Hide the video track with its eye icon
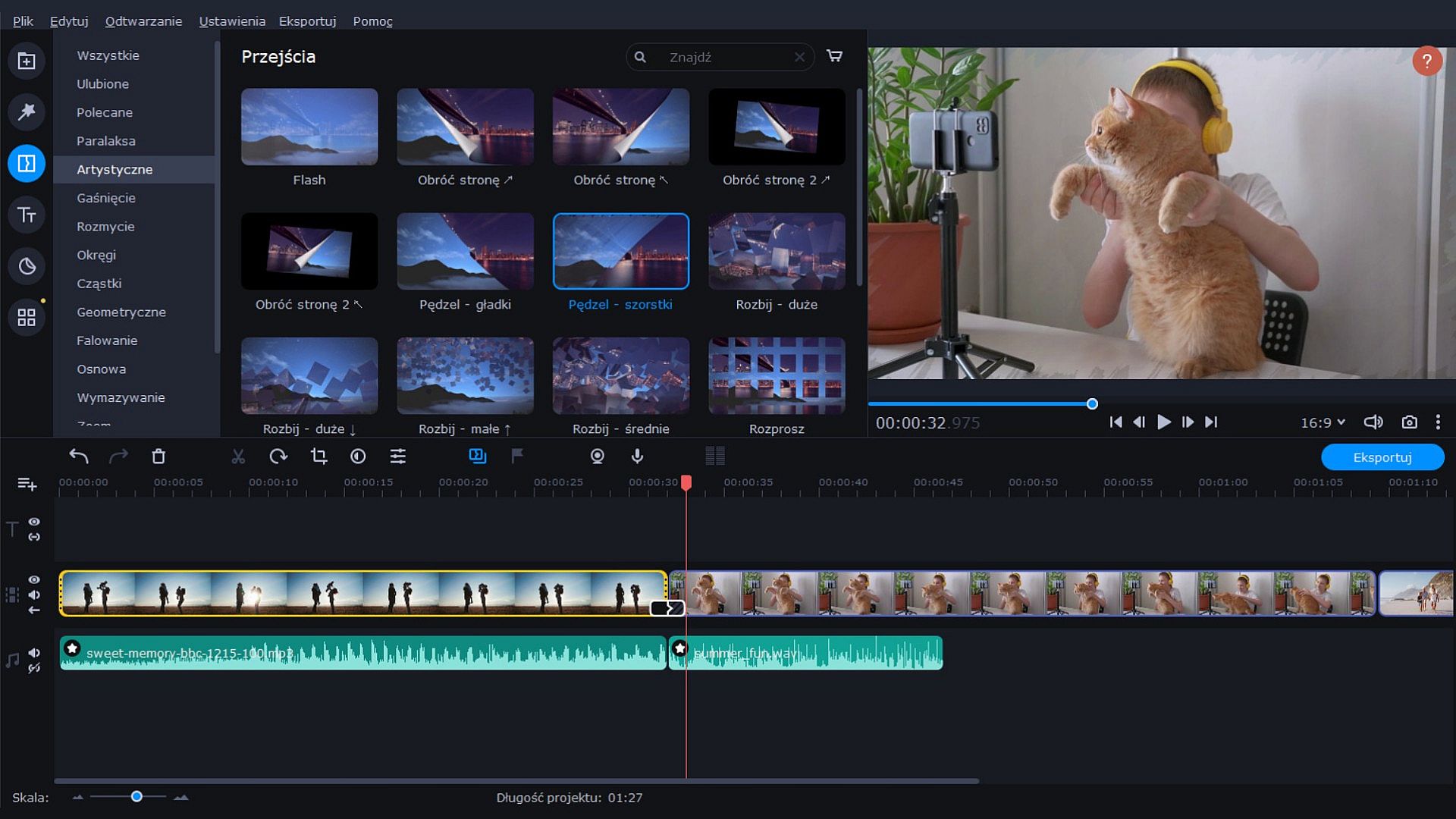This screenshot has width=1456, height=819. 34,580
